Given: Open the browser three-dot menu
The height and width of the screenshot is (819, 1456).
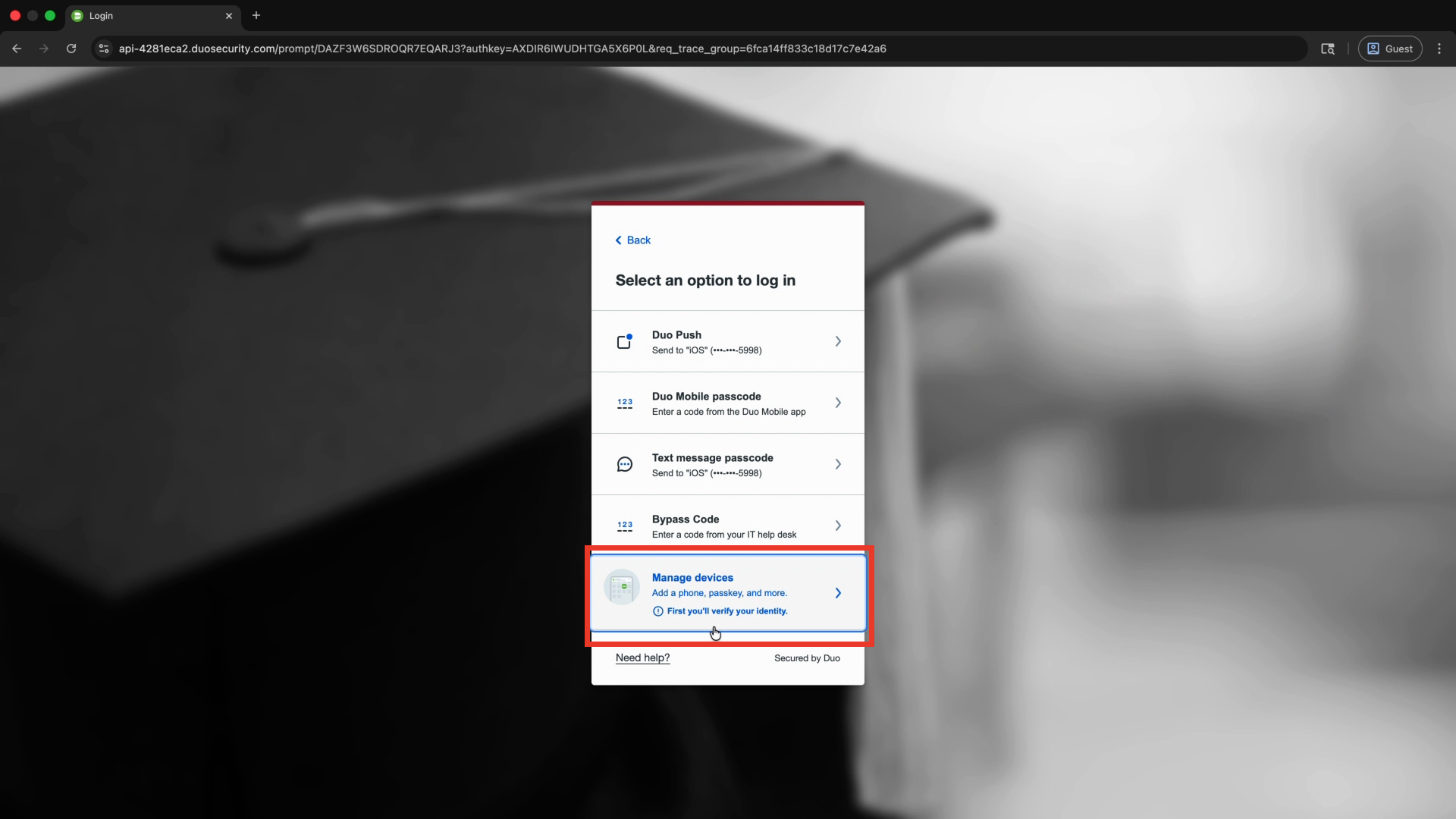Looking at the screenshot, I should [1439, 49].
